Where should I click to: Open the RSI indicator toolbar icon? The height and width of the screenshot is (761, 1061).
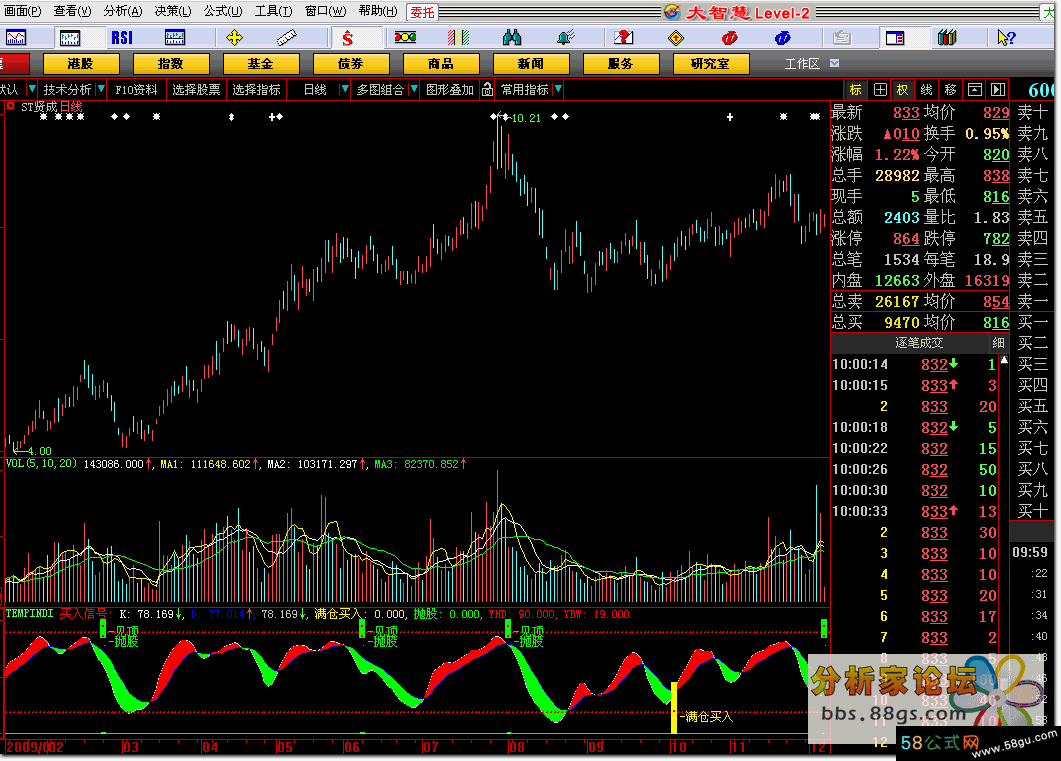[x=122, y=38]
